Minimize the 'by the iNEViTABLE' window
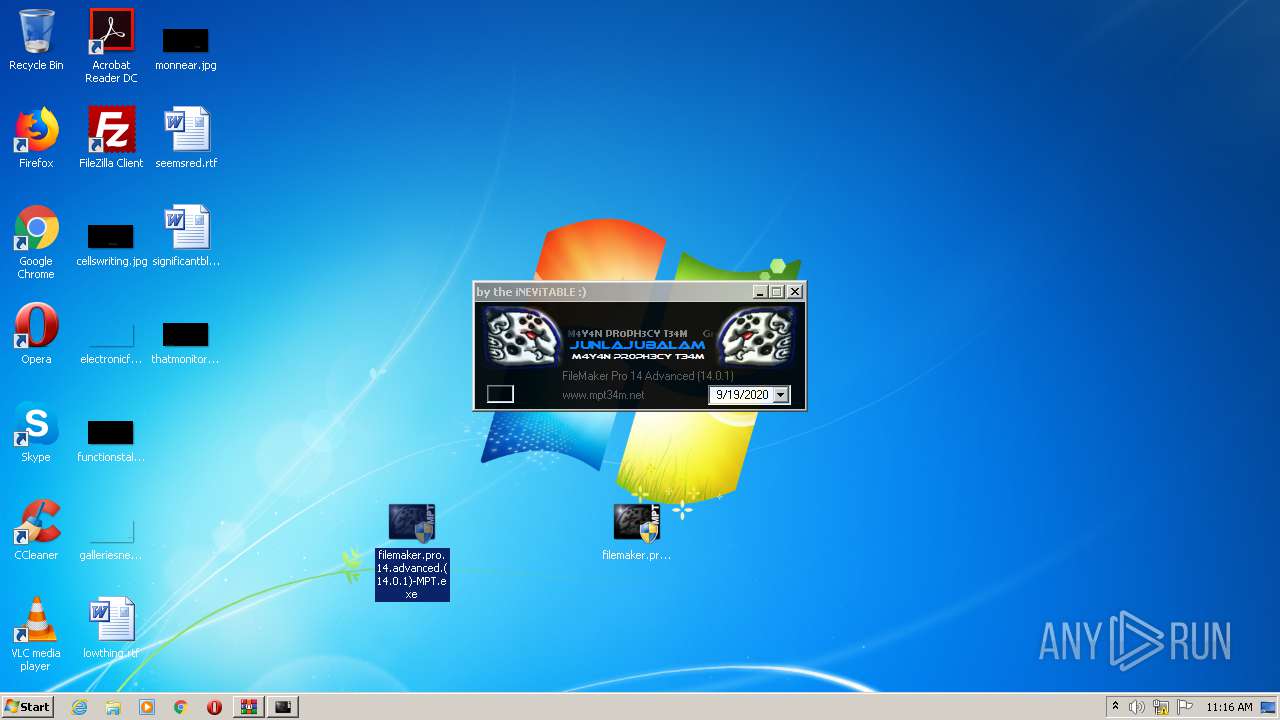The height and width of the screenshot is (720, 1280). click(760, 292)
